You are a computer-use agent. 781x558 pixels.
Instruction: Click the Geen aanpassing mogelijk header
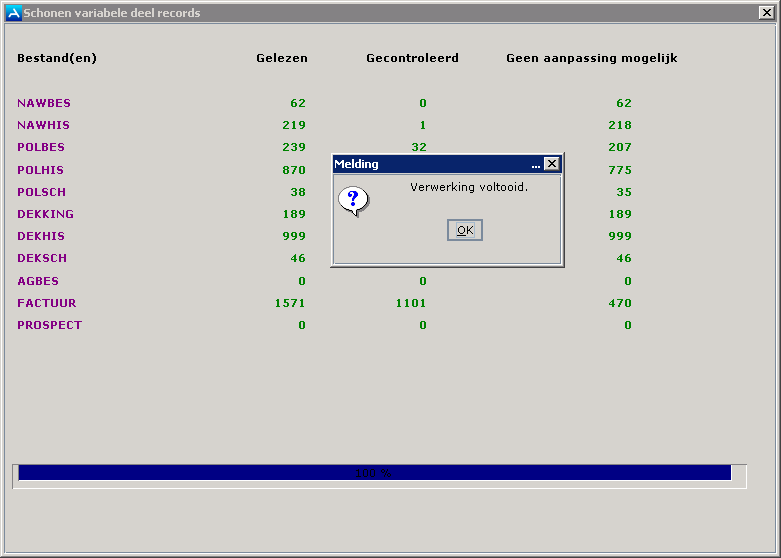tap(592, 58)
